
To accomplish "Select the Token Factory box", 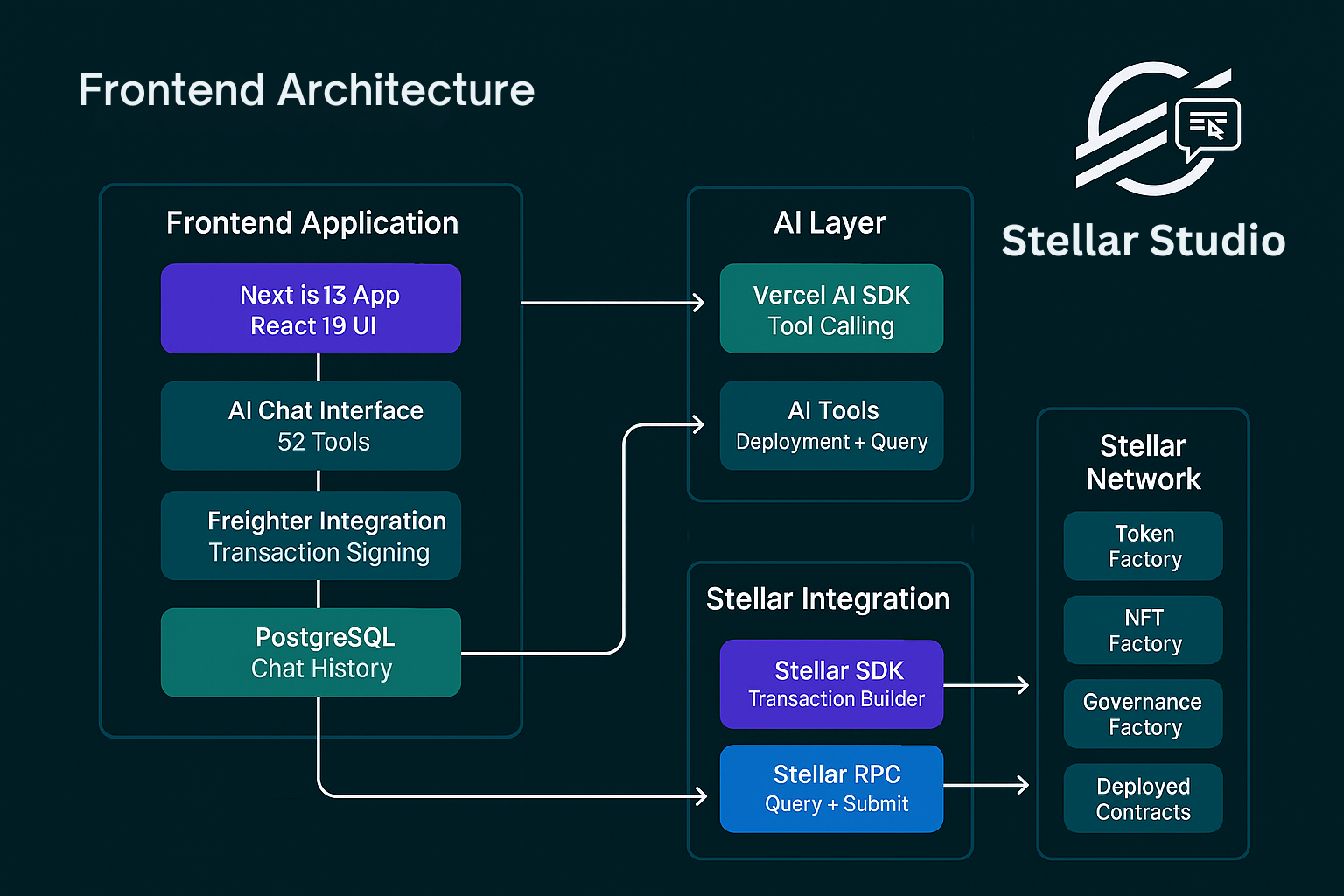I will pyautogui.click(x=1143, y=546).
